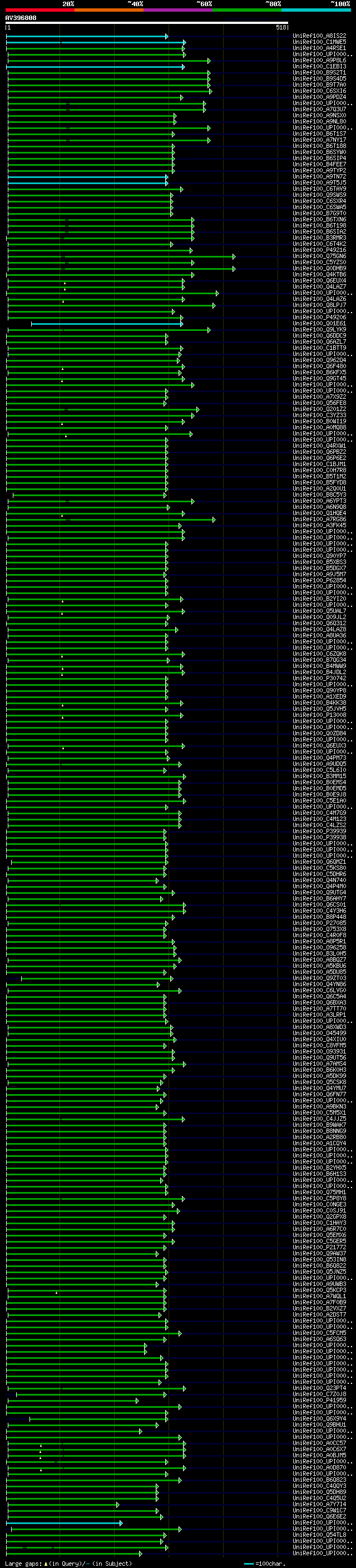Open hit UniRef100_A7NY17
The image size is (356, 1568).
pos(319,141)
